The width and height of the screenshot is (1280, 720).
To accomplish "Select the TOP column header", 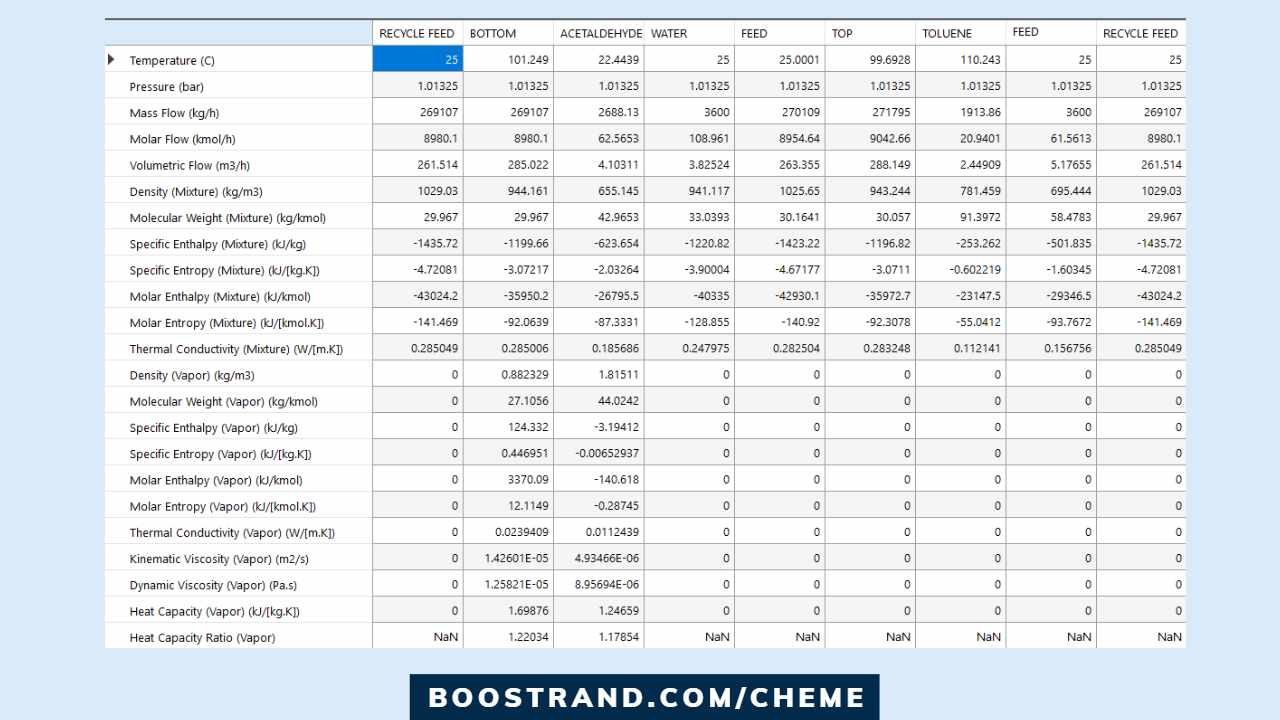I will 841,33.
